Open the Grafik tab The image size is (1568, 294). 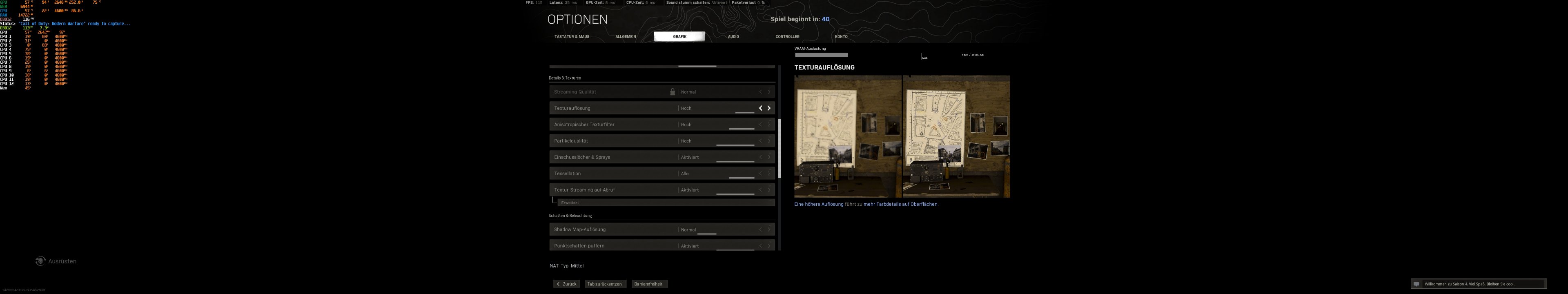click(x=679, y=36)
